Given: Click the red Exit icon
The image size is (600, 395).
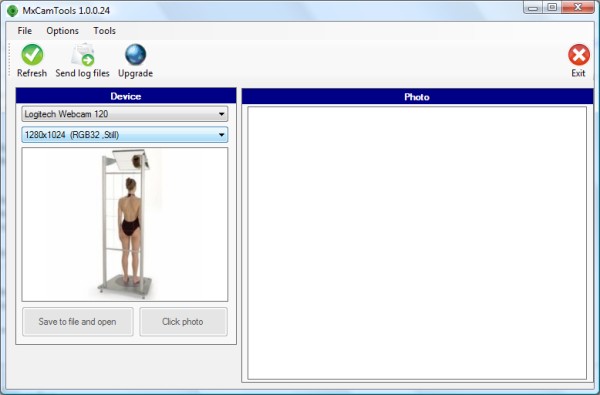Looking at the screenshot, I should (579, 55).
